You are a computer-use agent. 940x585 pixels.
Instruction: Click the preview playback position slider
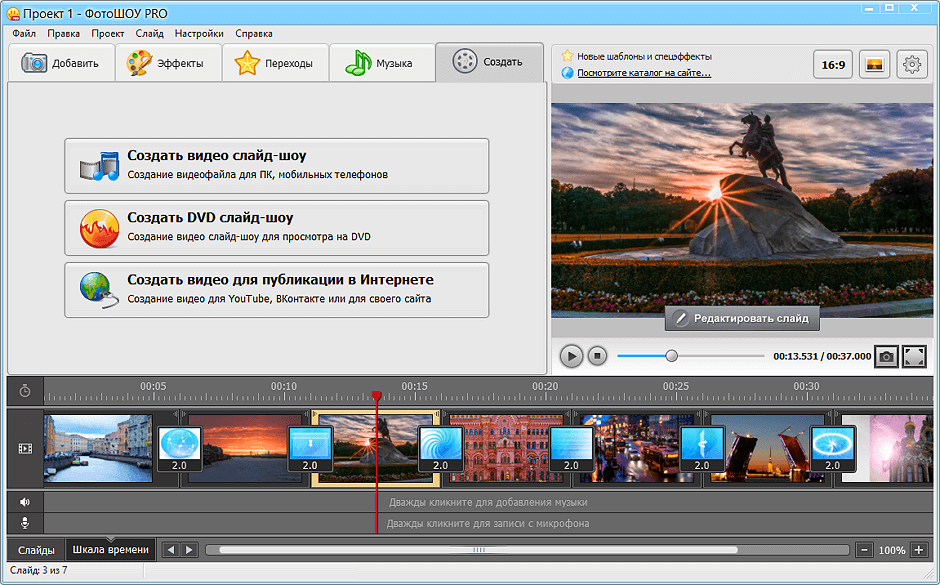(671, 356)
